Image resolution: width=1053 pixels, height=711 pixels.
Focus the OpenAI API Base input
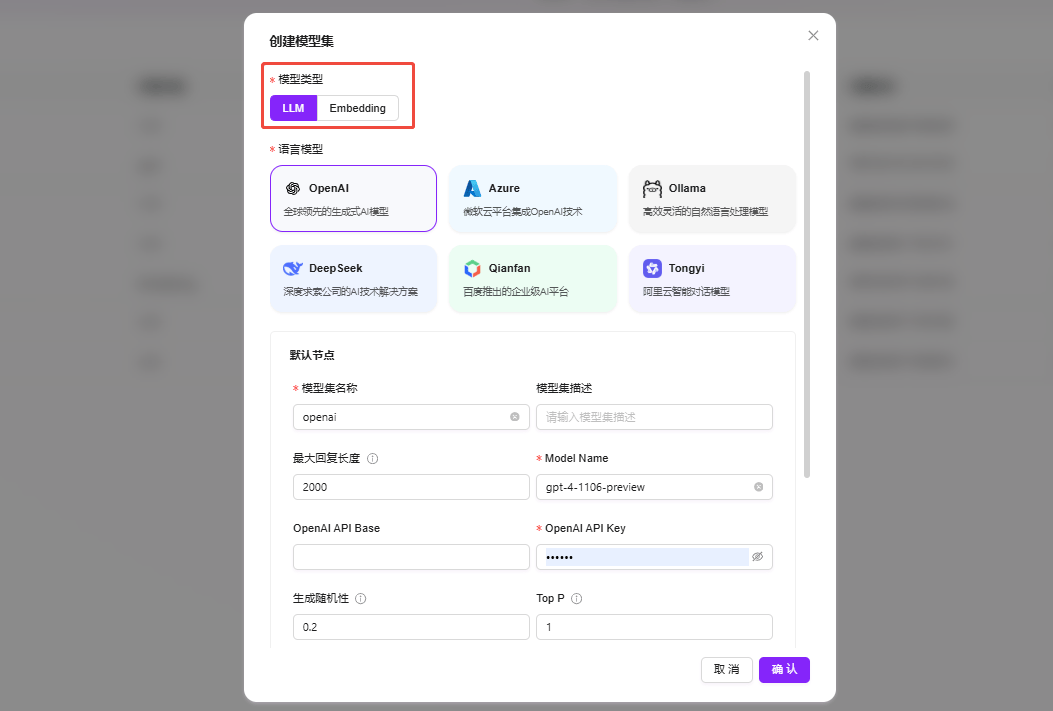pyautogui.click(x=411, y=557)
